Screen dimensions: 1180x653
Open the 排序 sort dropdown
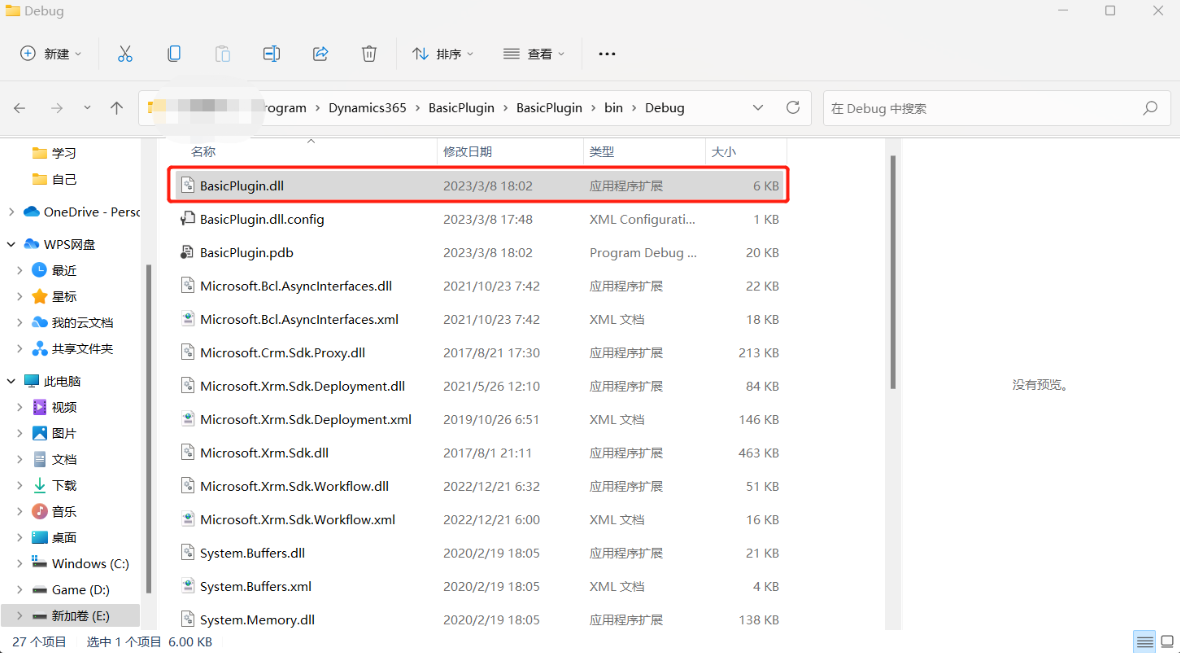442,53
